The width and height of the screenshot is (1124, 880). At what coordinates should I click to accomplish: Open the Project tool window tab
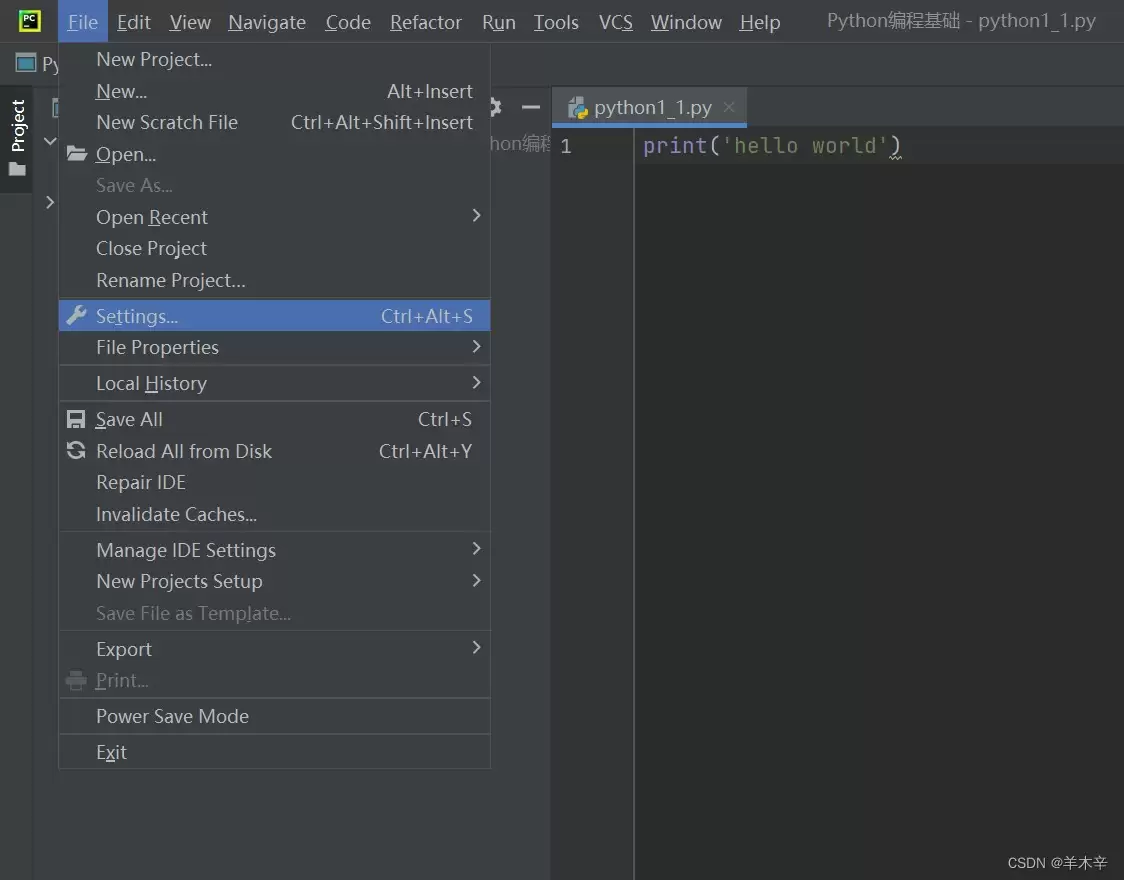coord(17,139)
